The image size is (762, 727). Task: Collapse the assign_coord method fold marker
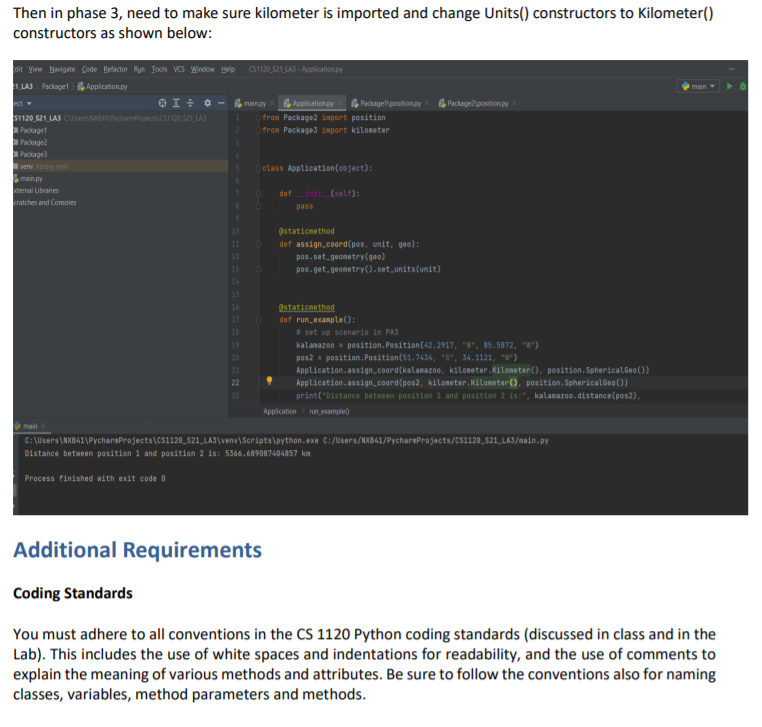[x=259, y=244]
